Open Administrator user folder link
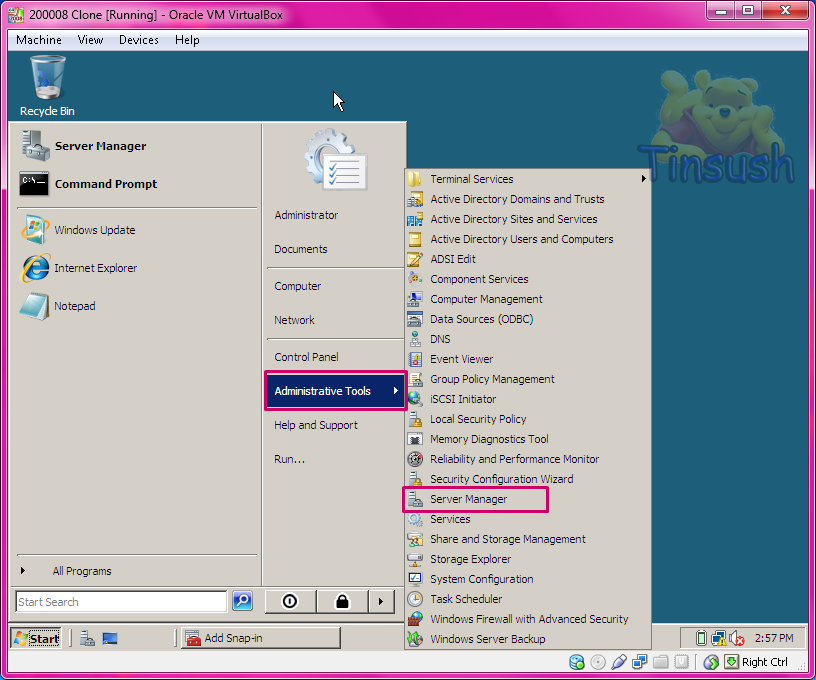816x680 pixels. pyautogui.click(x=306, y=215)
